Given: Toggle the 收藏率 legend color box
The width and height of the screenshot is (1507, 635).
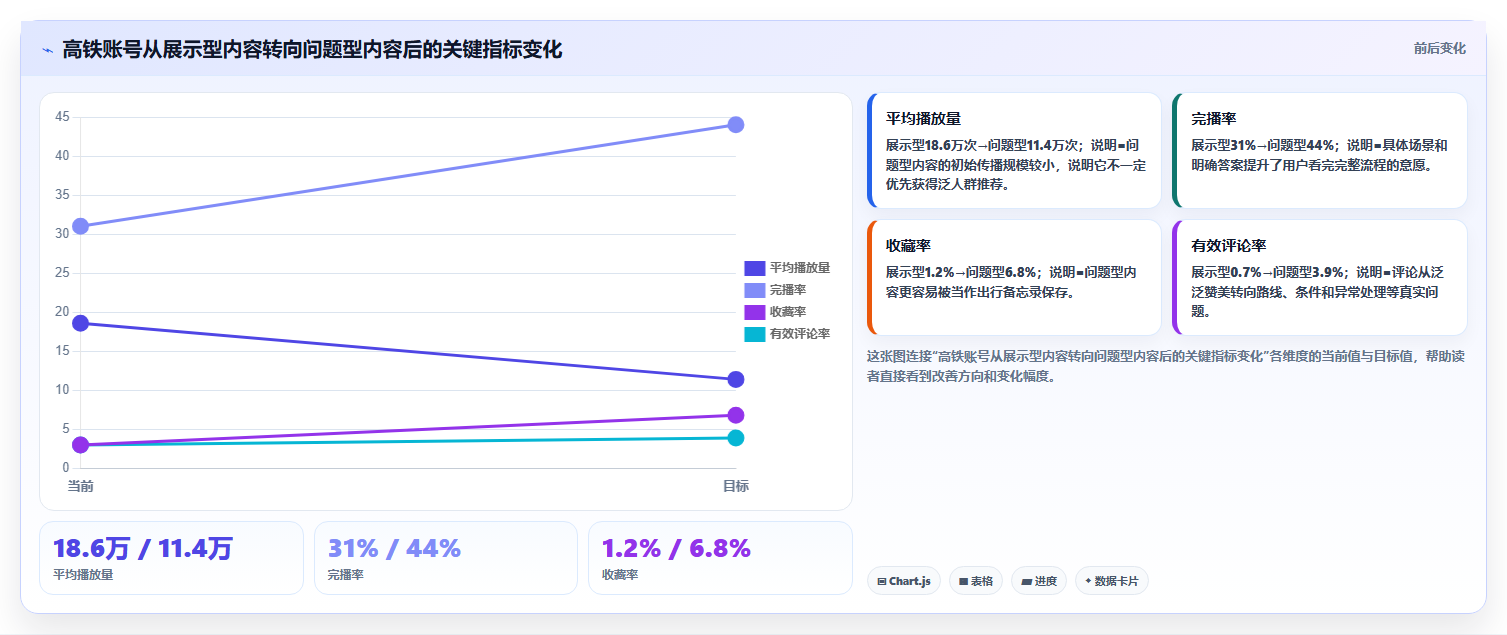Looking at the screenshot, I should (754, 312).
